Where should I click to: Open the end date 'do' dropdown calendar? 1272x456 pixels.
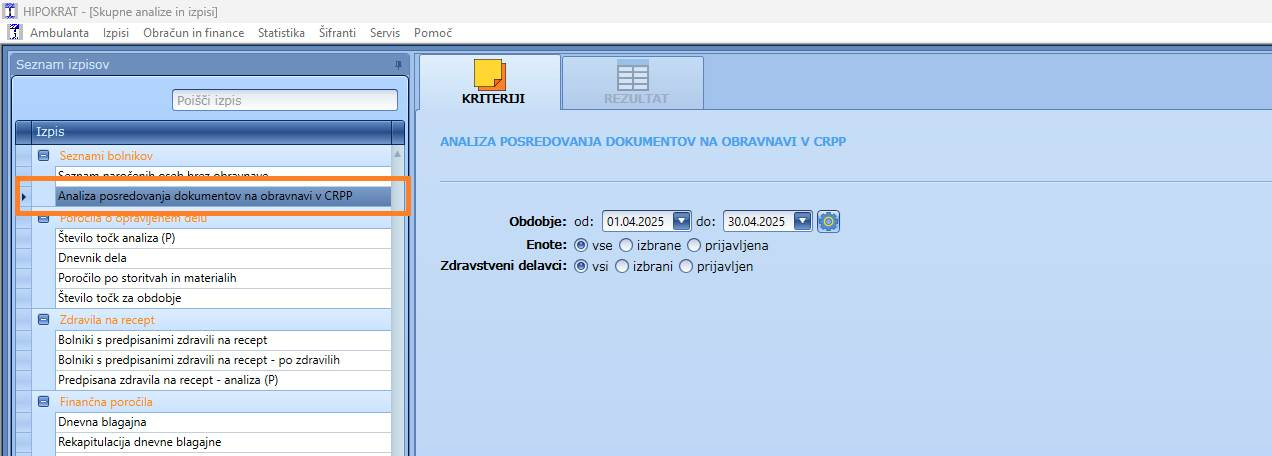coord(803,221)
